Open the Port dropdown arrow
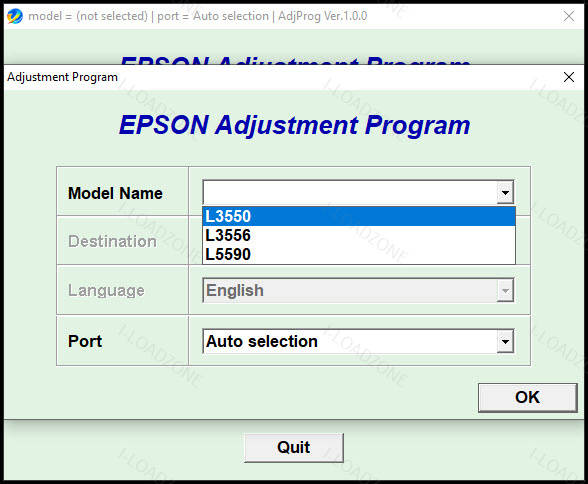Image resolution: width=588 pixels, height=484 pixels. [505, 342]
